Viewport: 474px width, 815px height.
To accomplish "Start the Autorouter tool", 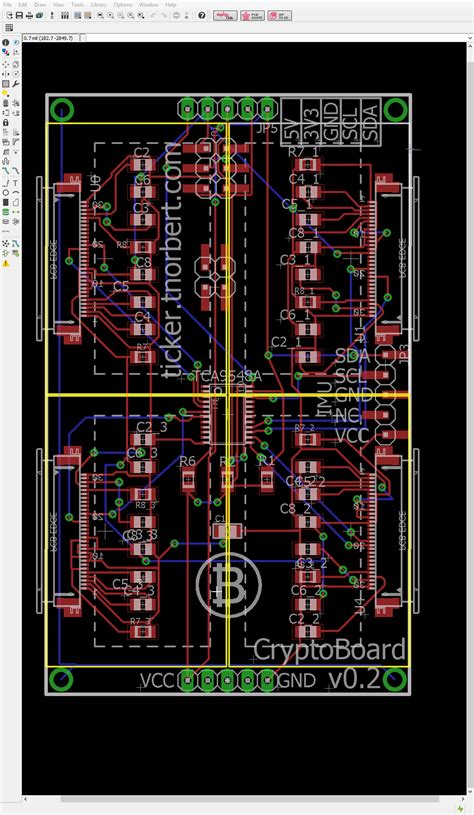I will (x=16, y=243).
